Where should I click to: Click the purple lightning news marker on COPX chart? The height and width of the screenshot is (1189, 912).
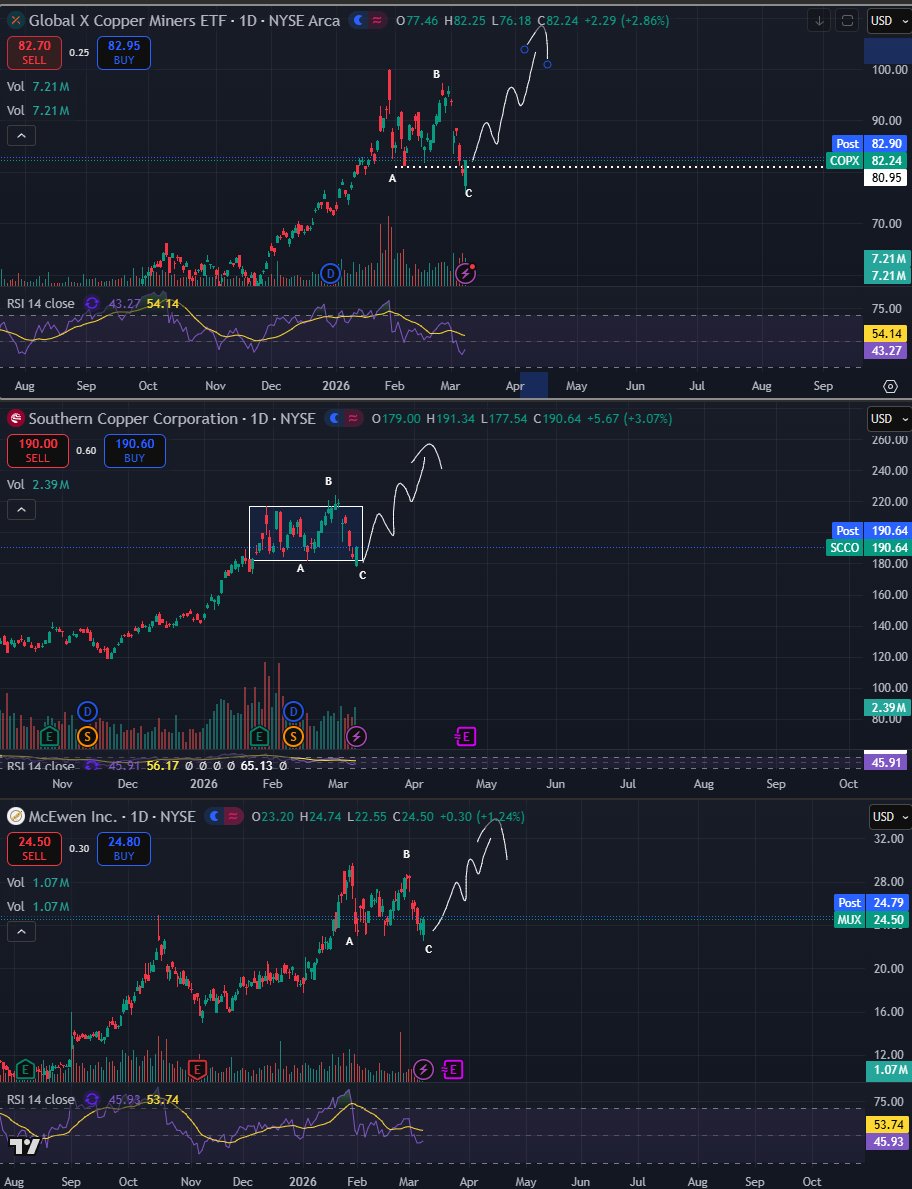[465, 273]
